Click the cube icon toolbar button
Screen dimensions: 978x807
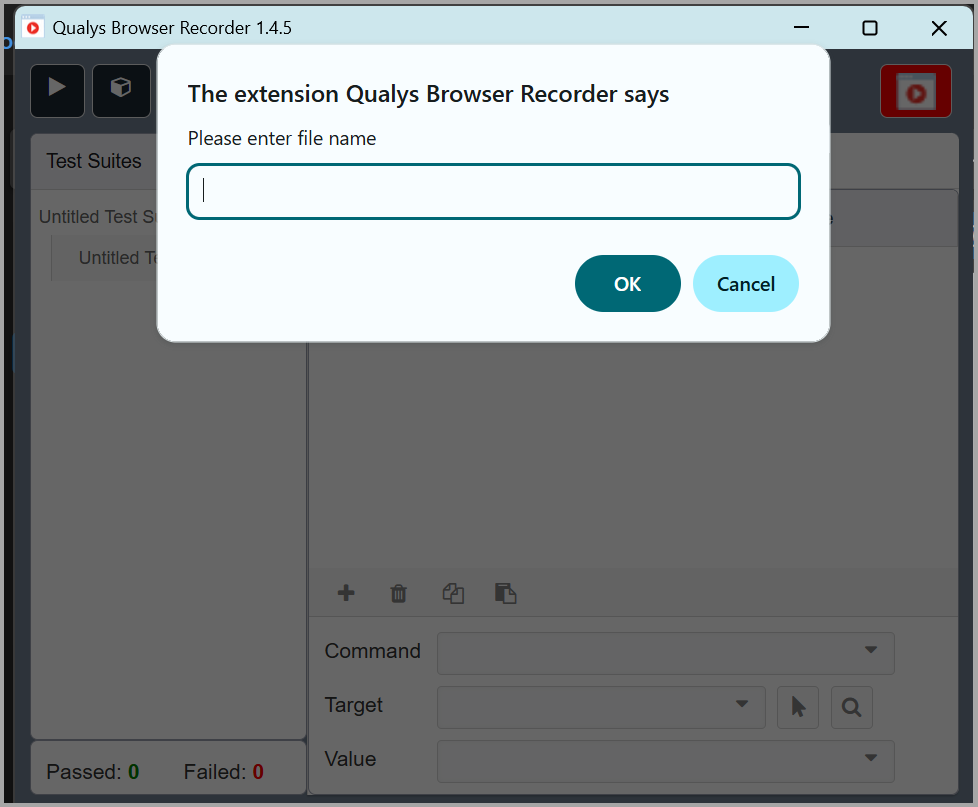pos(121,91)
